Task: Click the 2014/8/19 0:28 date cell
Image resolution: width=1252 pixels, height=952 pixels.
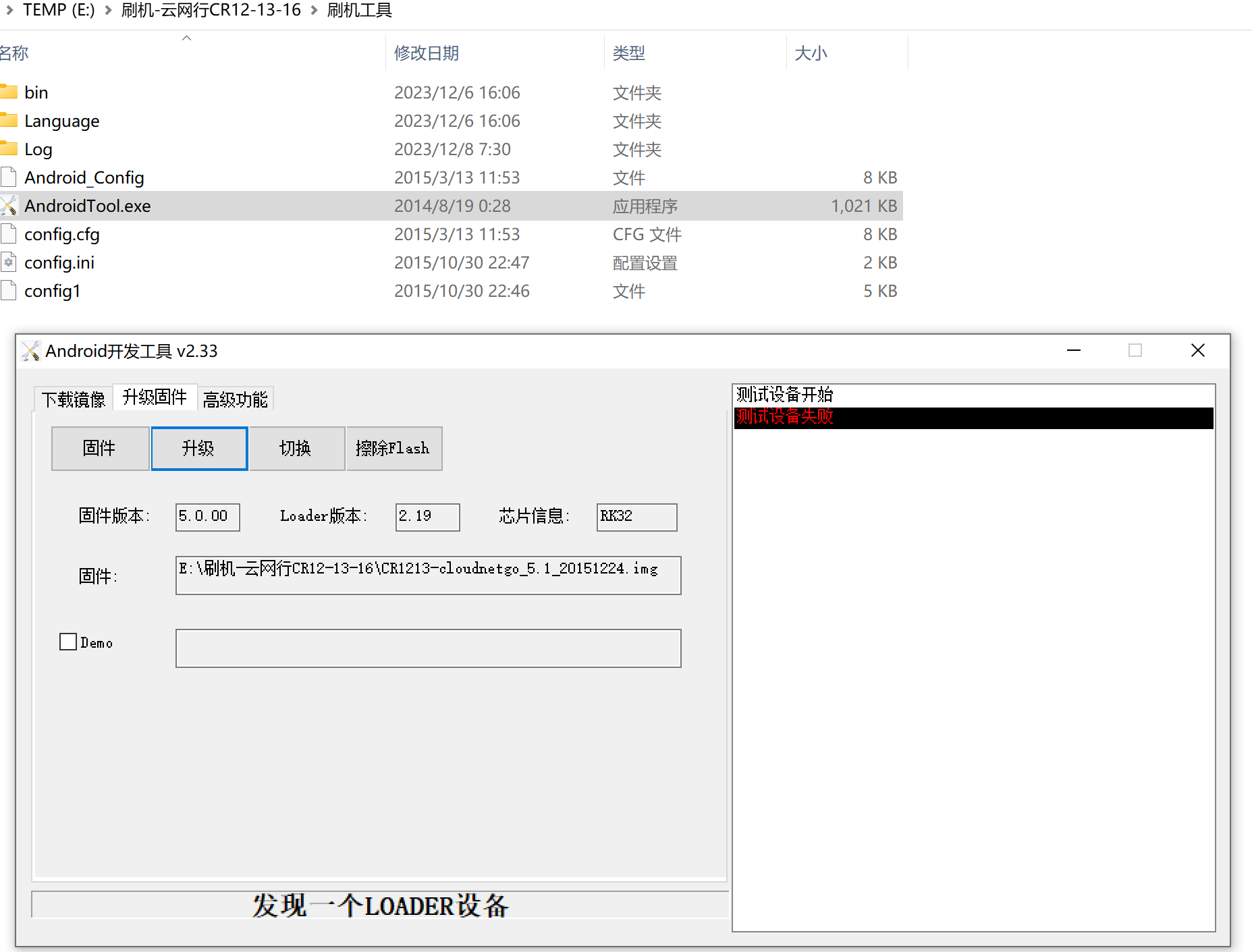Action: [x=452, y=205]
